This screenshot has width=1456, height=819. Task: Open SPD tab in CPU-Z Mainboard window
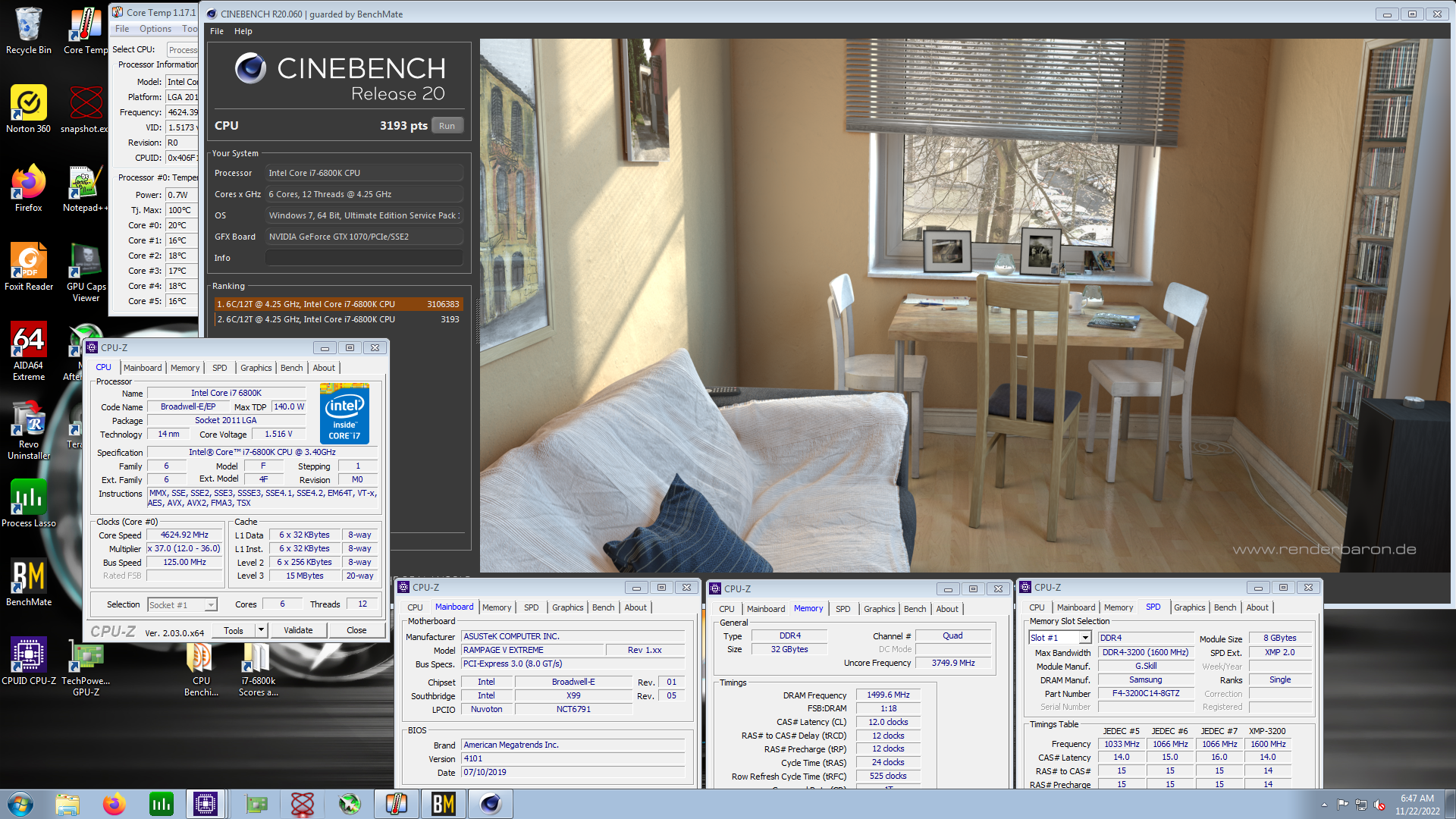tap(532, 607)
